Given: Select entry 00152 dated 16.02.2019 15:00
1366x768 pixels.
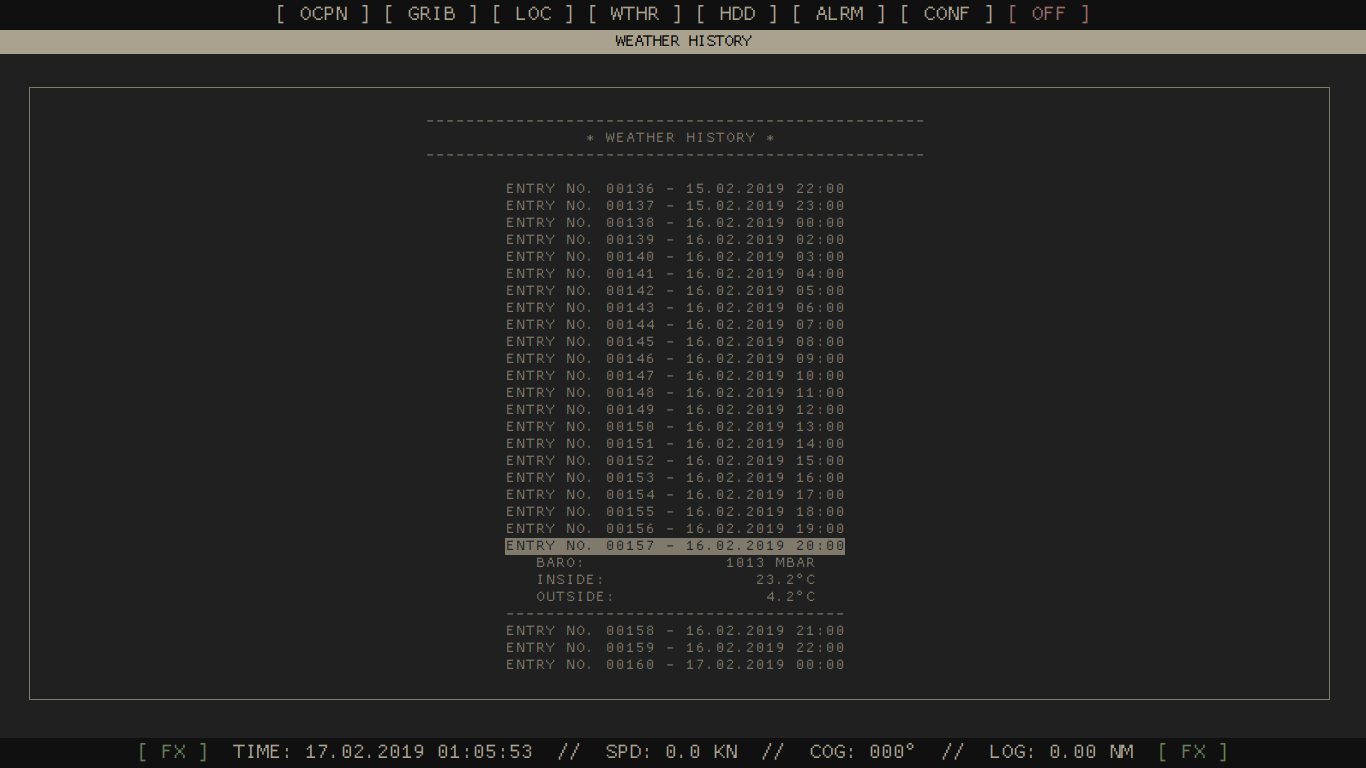Looking at the screenshot, I should click(x=675, y=461).
